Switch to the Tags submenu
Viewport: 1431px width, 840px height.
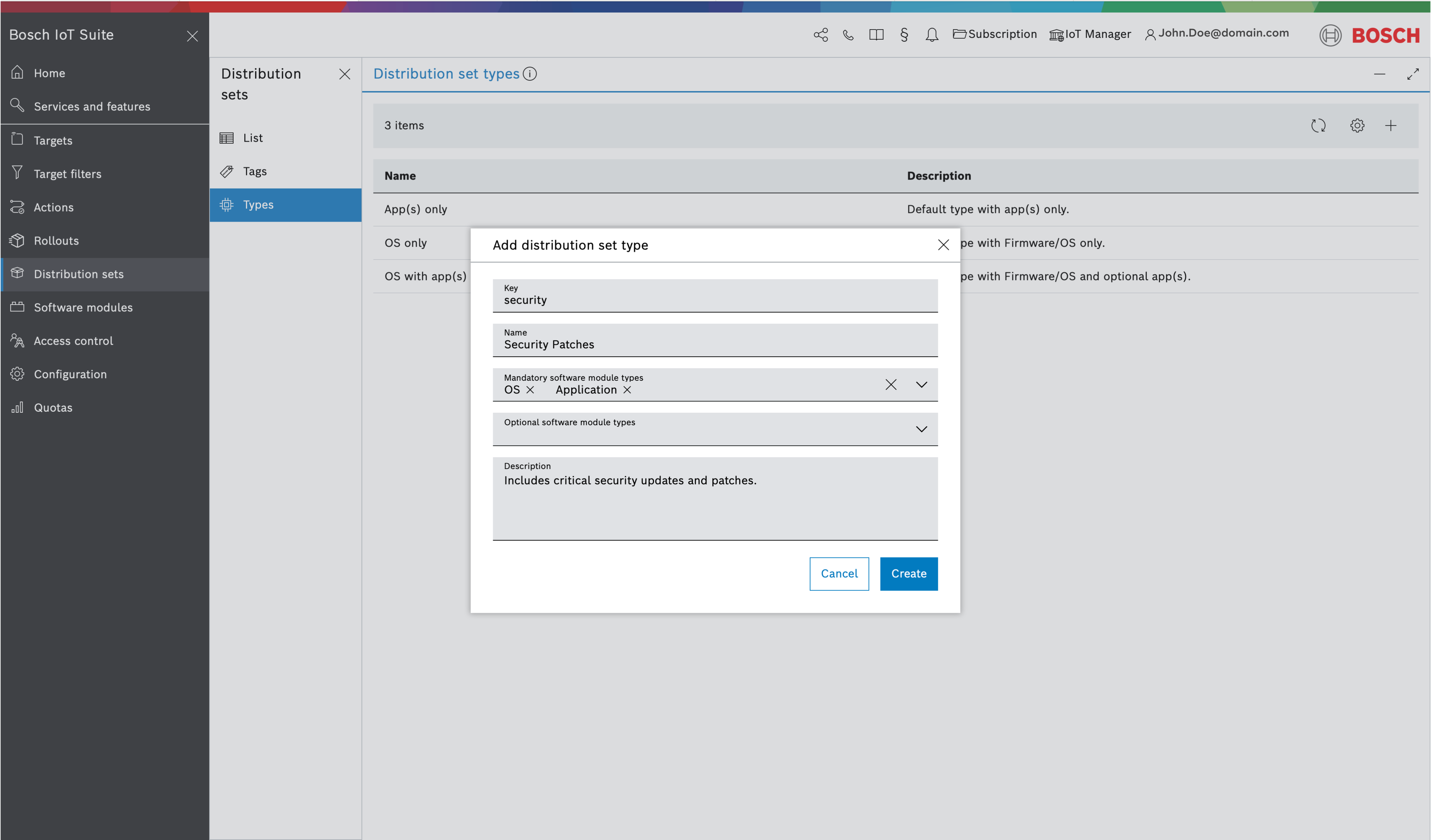(x=254, y=171)
